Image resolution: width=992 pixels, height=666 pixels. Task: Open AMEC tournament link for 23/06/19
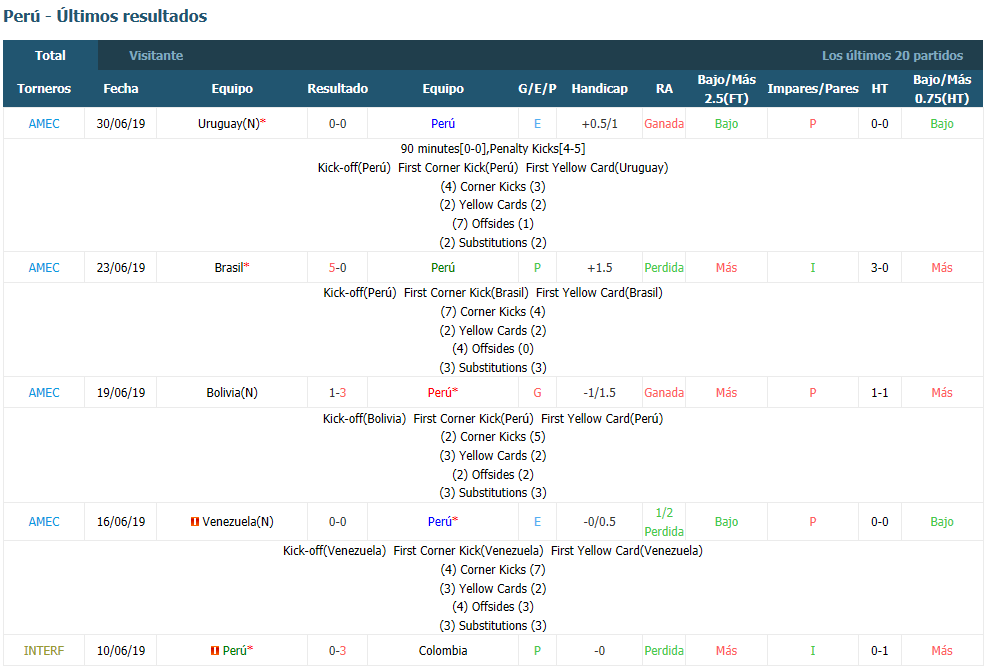click(x=44, y=268)
